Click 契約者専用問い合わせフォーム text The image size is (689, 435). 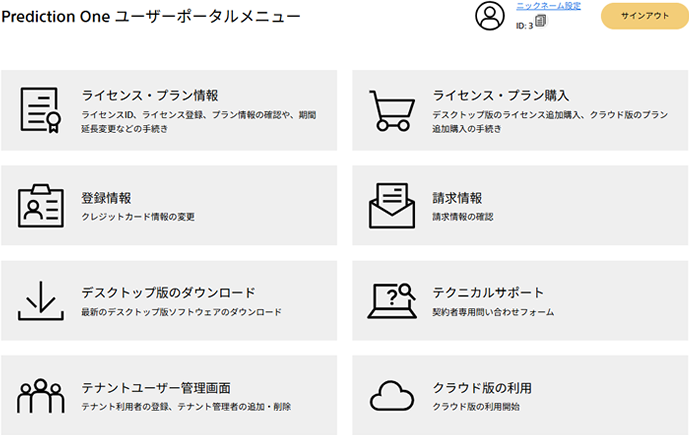493,312
